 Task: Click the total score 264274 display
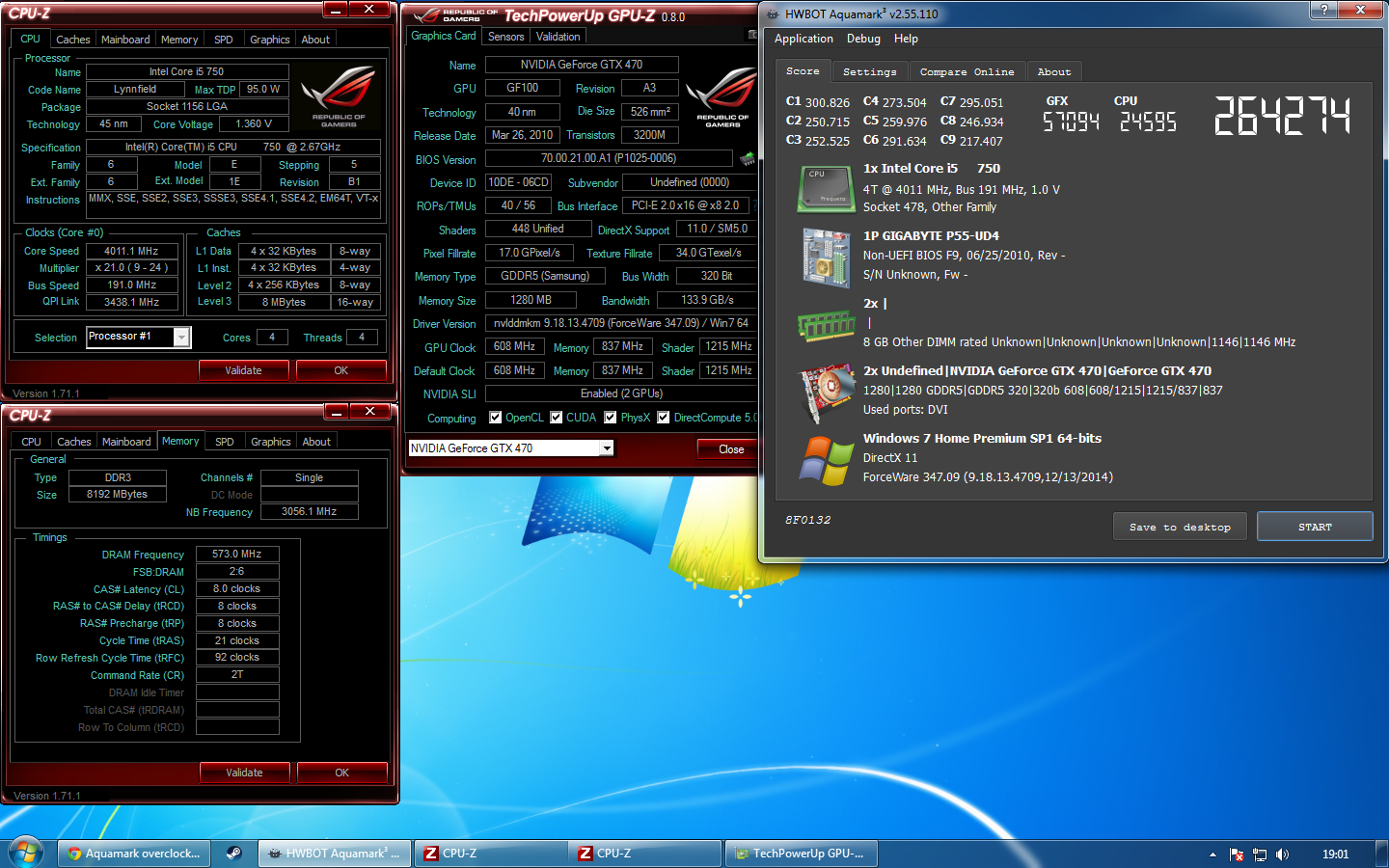tap(1282, 116)
